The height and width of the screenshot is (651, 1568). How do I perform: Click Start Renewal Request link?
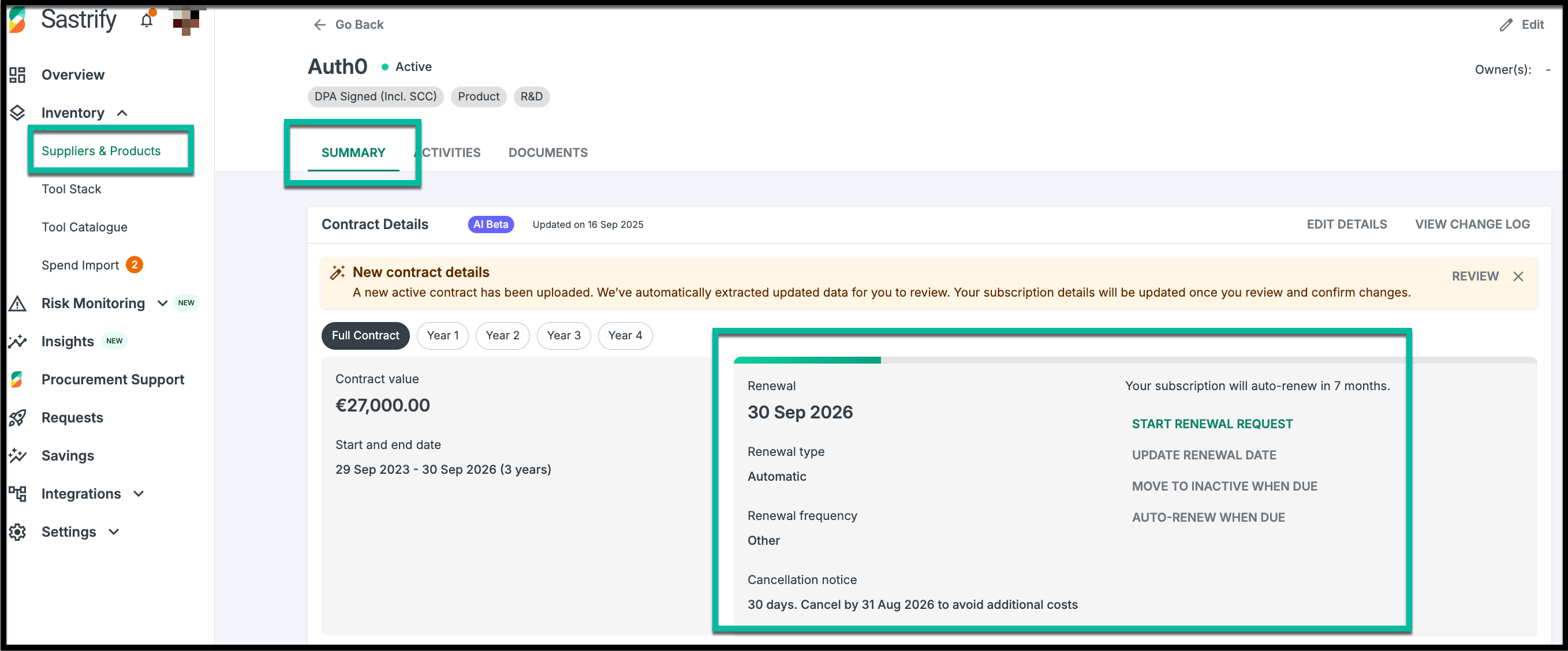click(x=1212, y=424)
